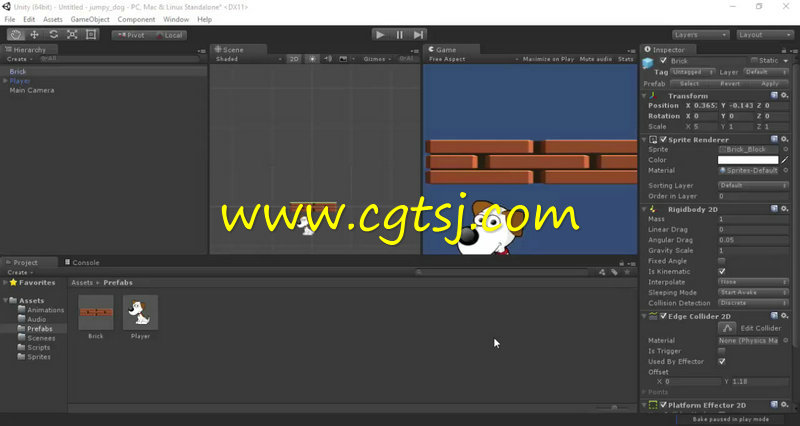Open Sprite Renderer gear settings menu

785,139
